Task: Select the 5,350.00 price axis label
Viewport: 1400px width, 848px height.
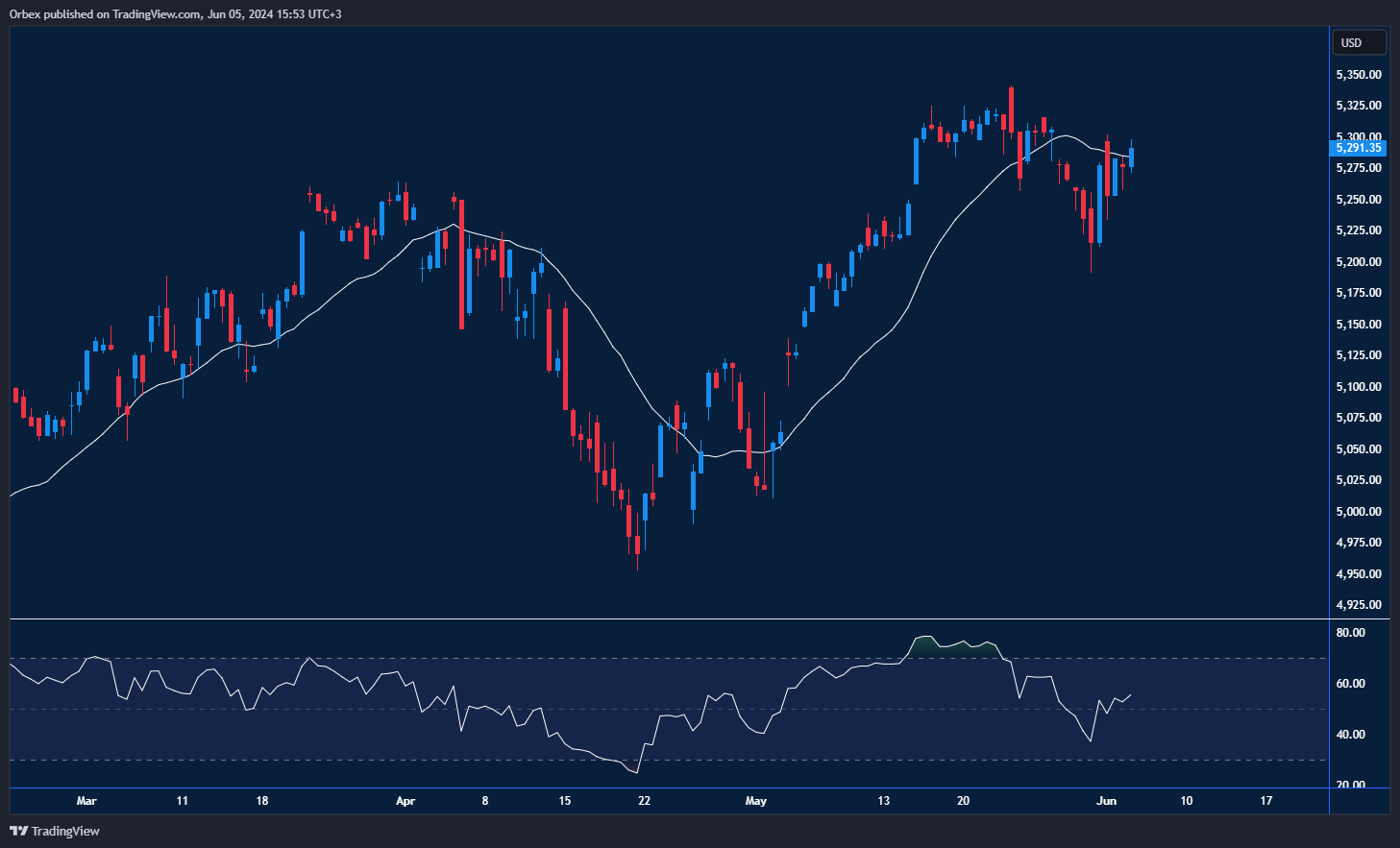Action: [1359, 73]
